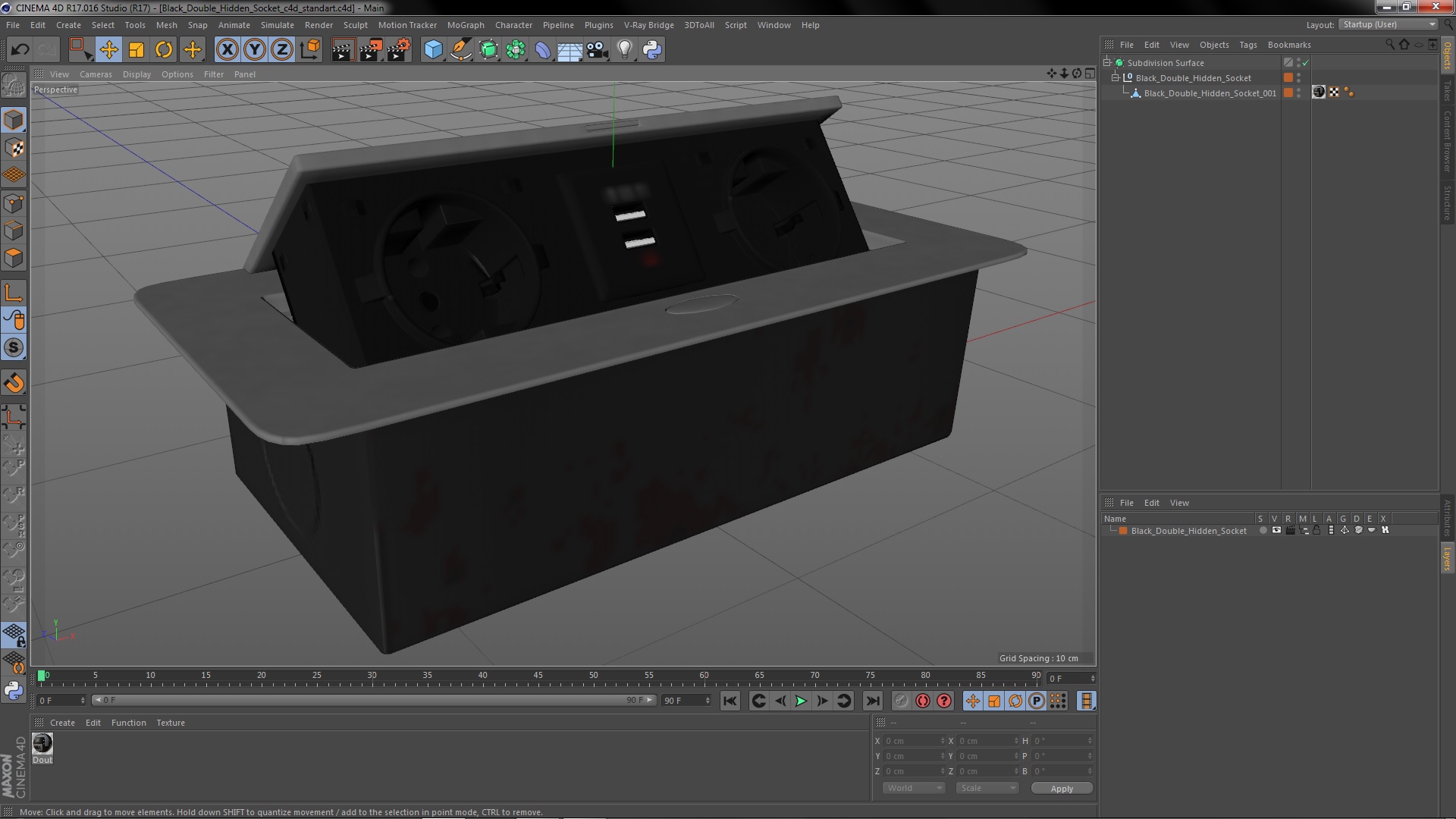Play the animation forward
The image size is (1456, 819).
801,701
